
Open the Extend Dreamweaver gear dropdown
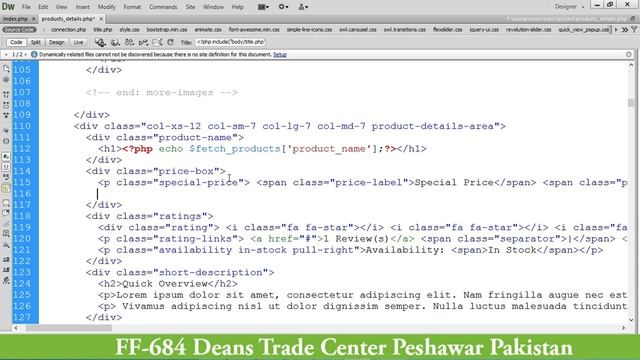[283, 7]
